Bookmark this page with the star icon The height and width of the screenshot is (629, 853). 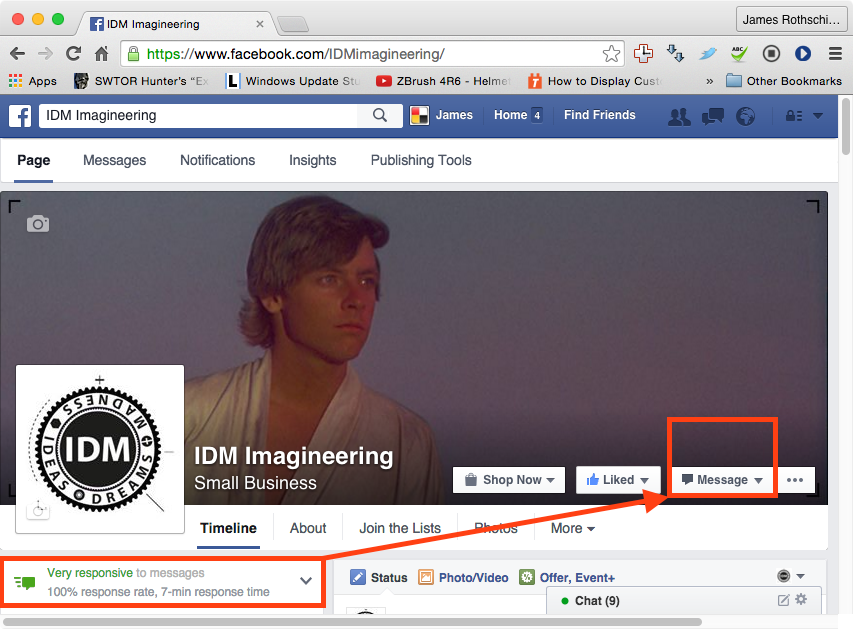point(611,53)
